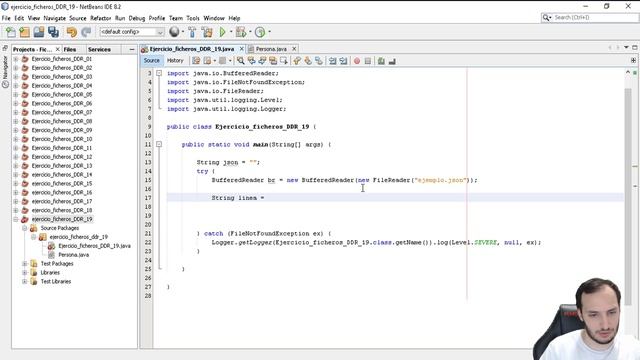The image size is (640, 360).
Task: Click the Last Edit editor toolbar icon
Action: (196, 61)
